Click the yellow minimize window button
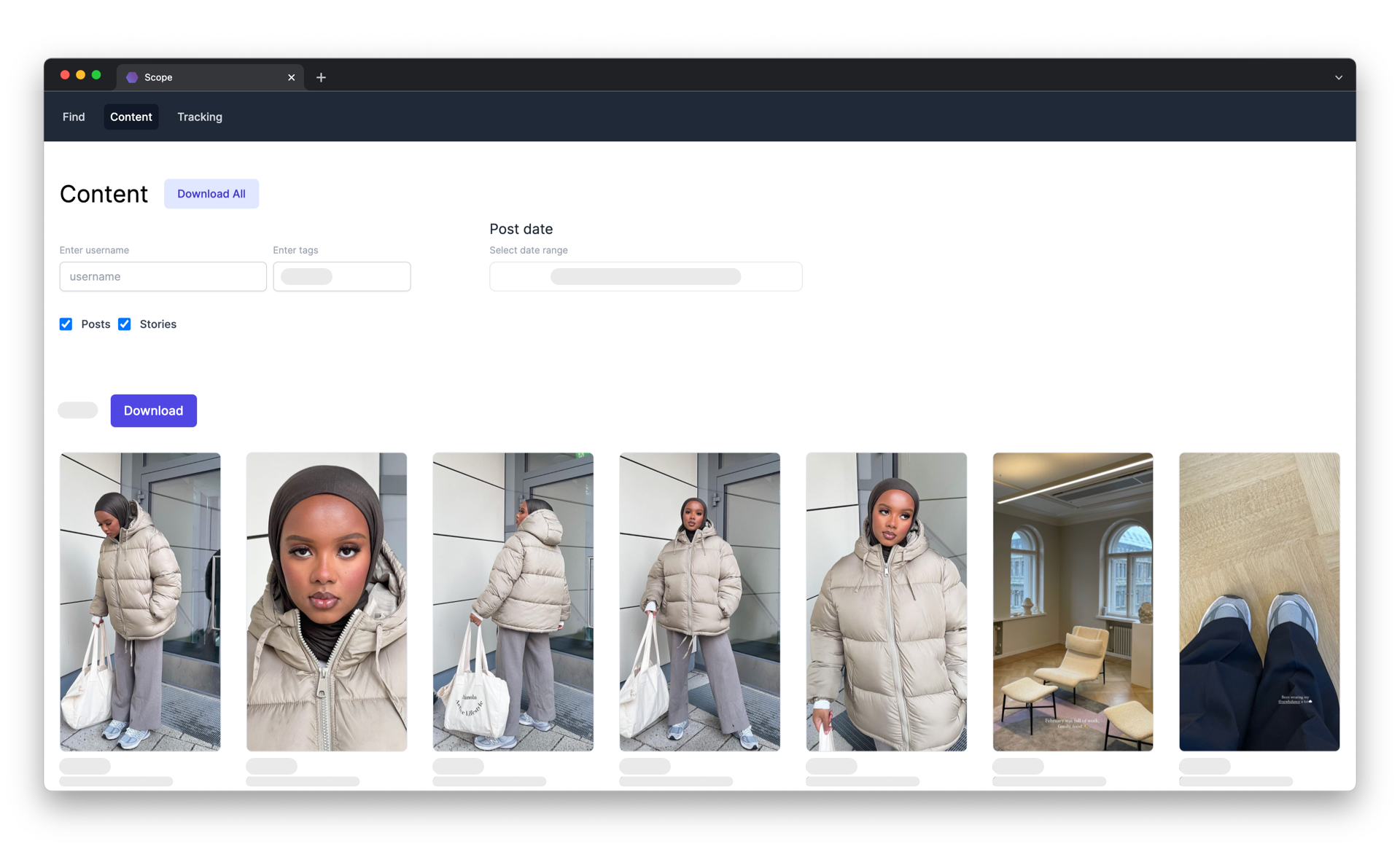1400x849 pixels. (81, 75)
